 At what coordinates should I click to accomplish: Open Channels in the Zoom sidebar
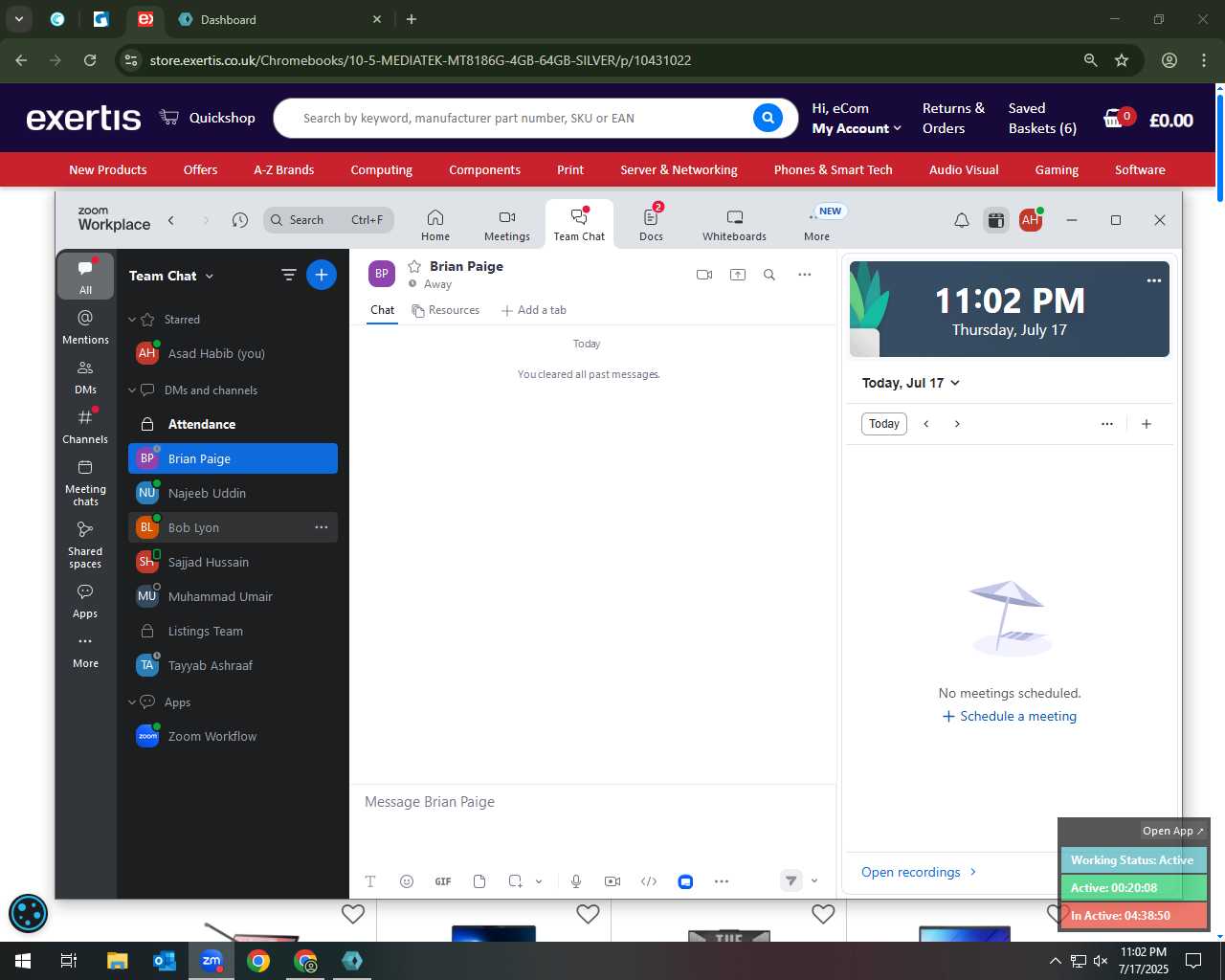click(85, 427)
